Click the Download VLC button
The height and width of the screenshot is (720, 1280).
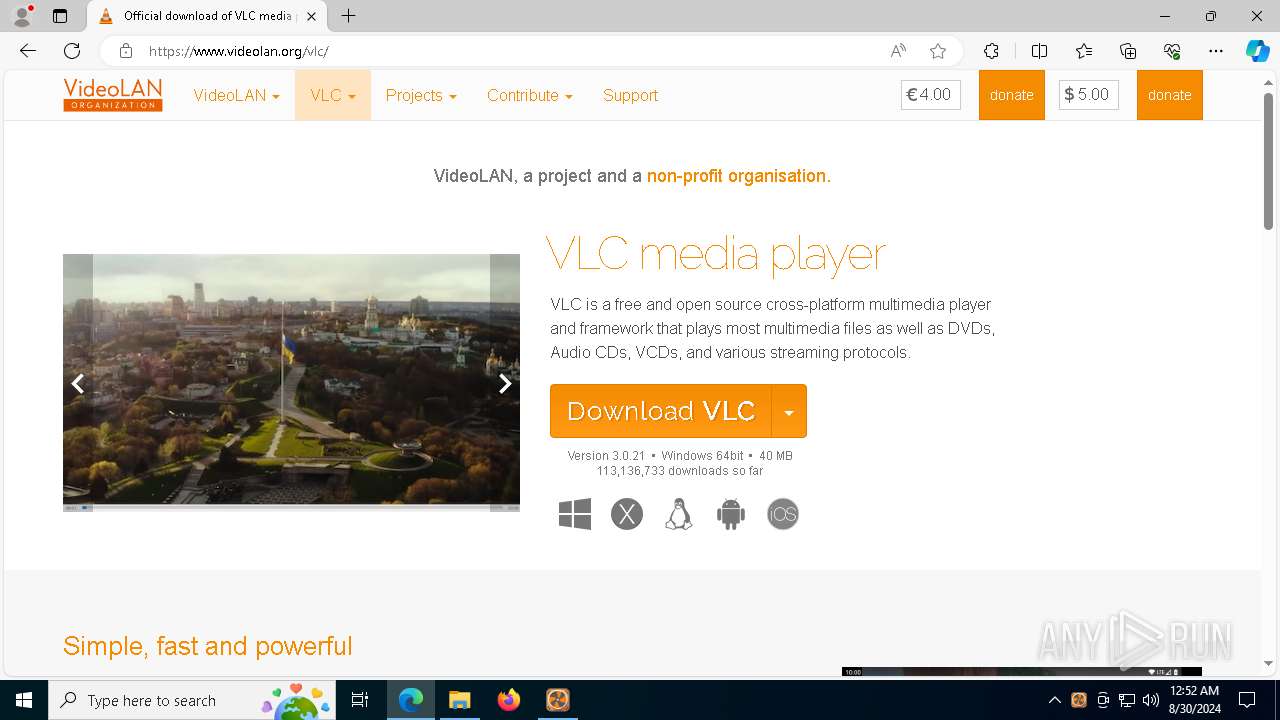point(661,411)
